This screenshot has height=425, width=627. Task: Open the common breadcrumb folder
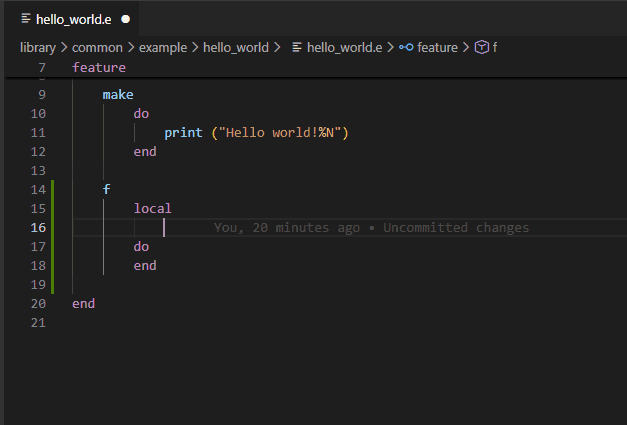(97, 48)
